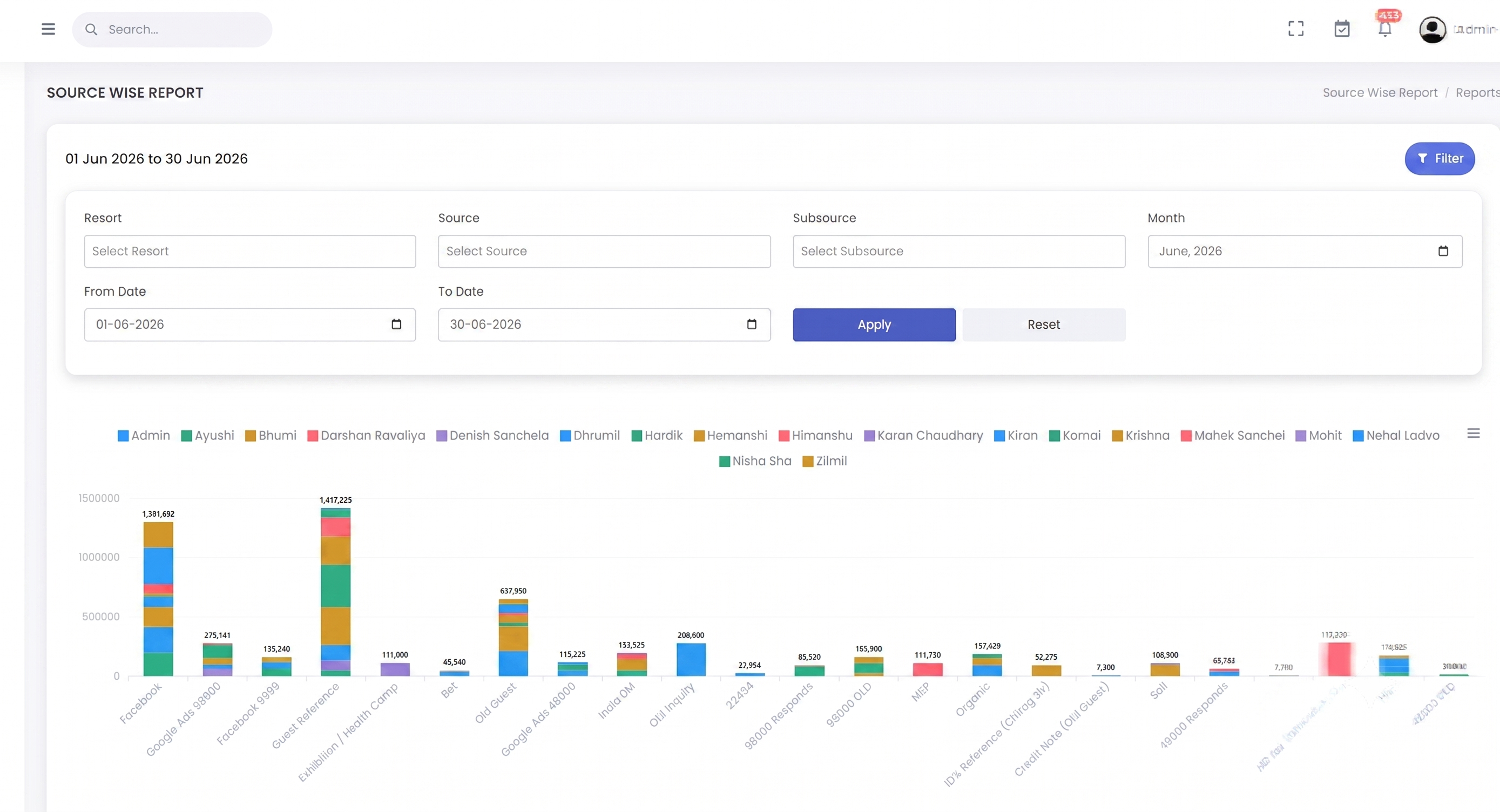Viewport: 1500px width, 812px height.
Task: Click the search magnifier icon
Action: click(x=91, y=29)
